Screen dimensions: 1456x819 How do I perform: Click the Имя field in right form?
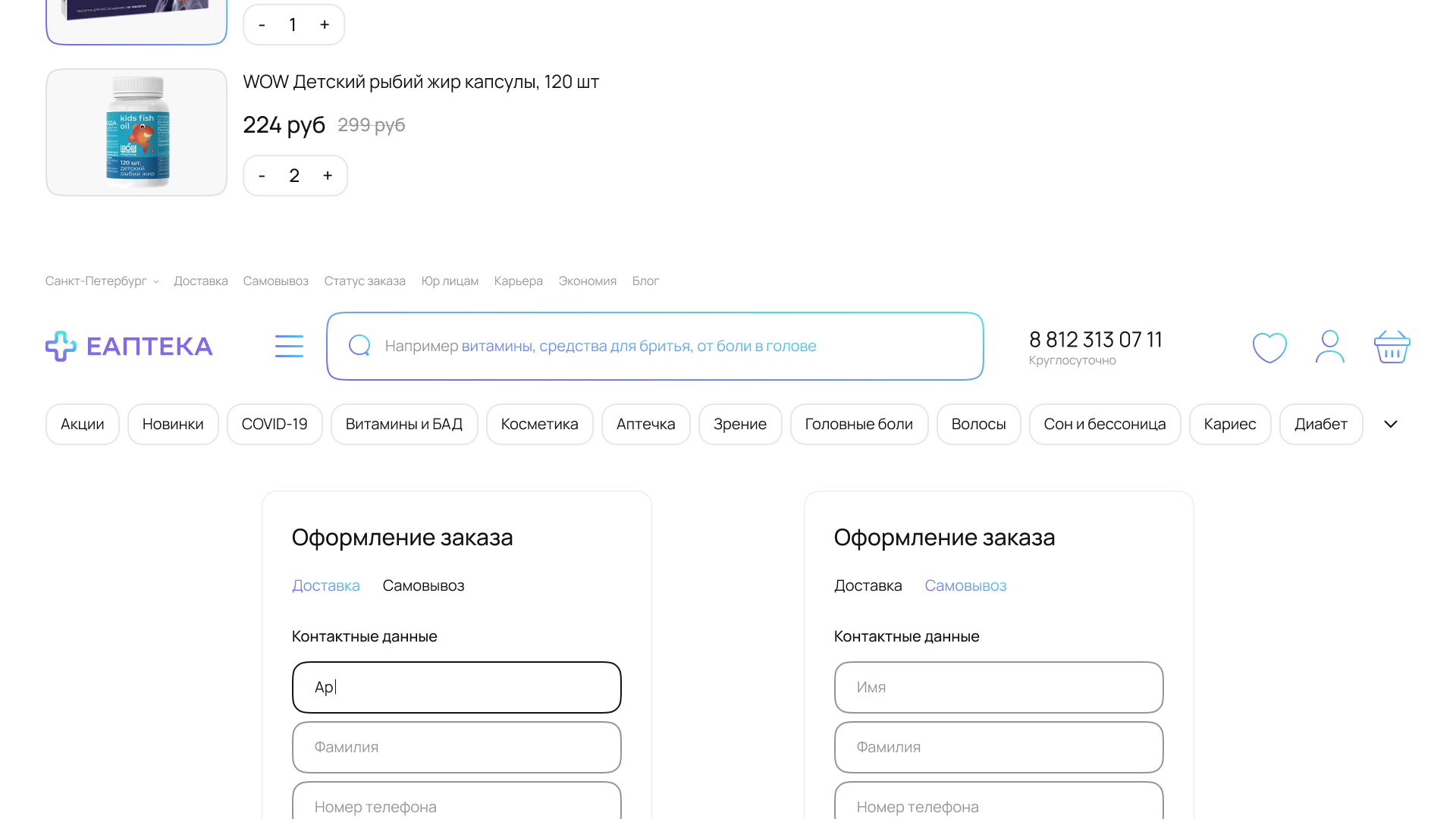(998, 687)
